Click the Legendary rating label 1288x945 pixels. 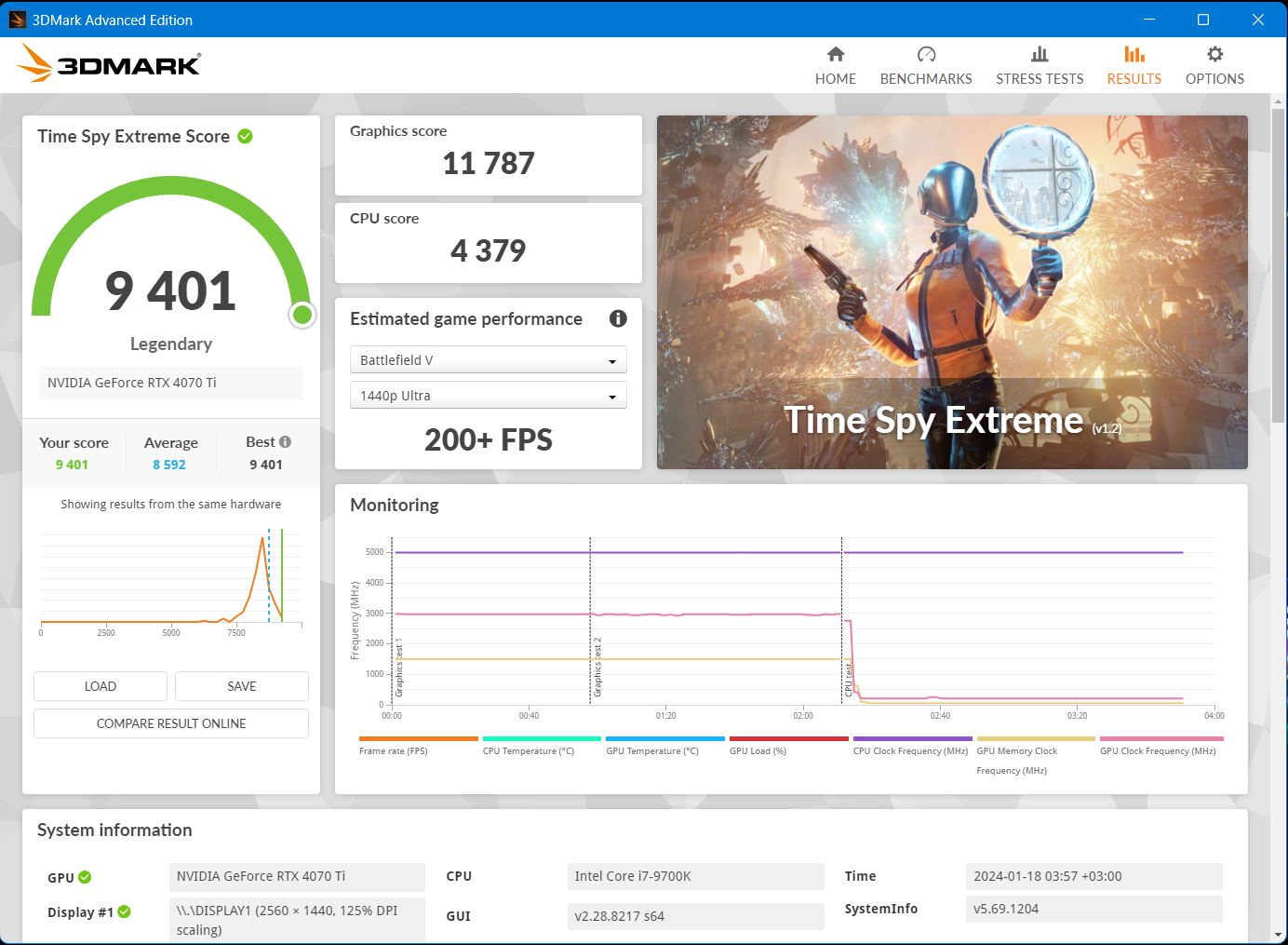[171, 344]
